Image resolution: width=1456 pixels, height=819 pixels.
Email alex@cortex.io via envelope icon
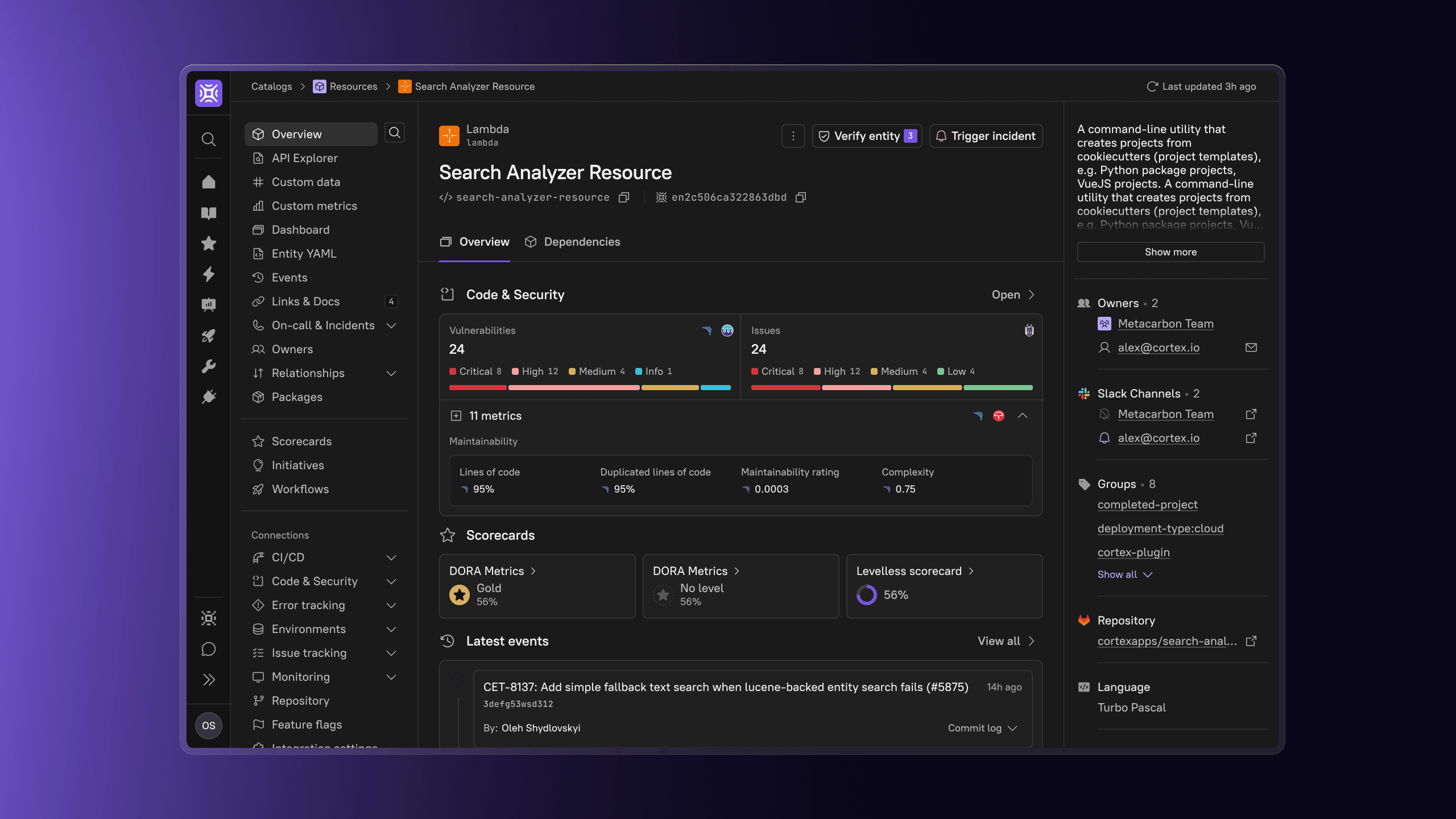(x=1251, y=348)
